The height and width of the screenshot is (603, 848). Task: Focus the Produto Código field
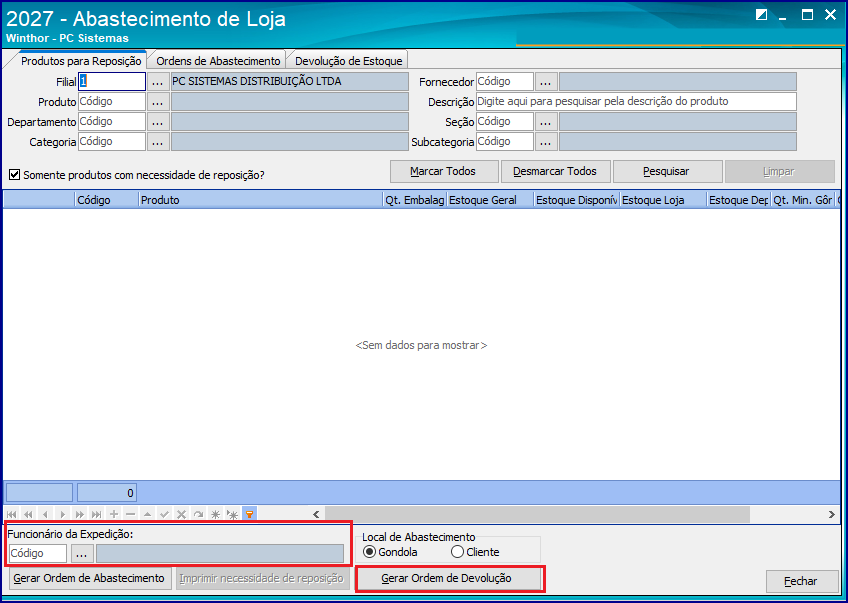pos(112,102)
